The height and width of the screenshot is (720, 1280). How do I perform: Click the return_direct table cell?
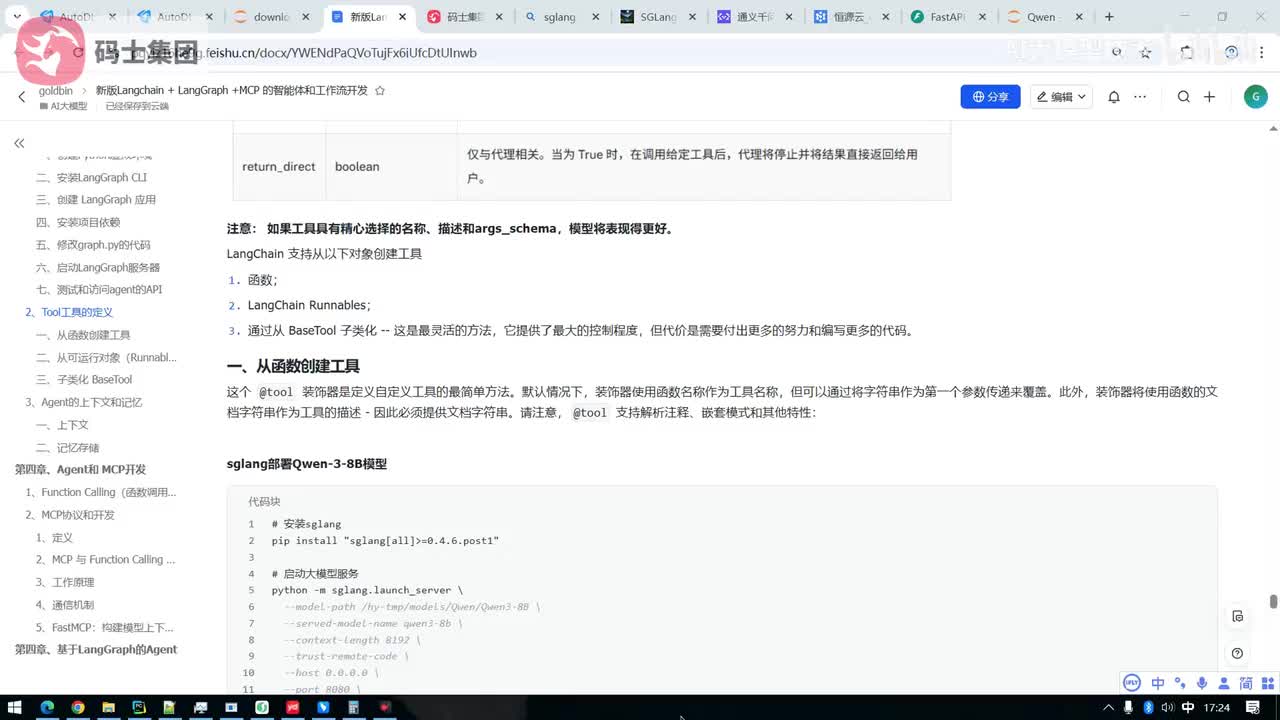[279, 167]
